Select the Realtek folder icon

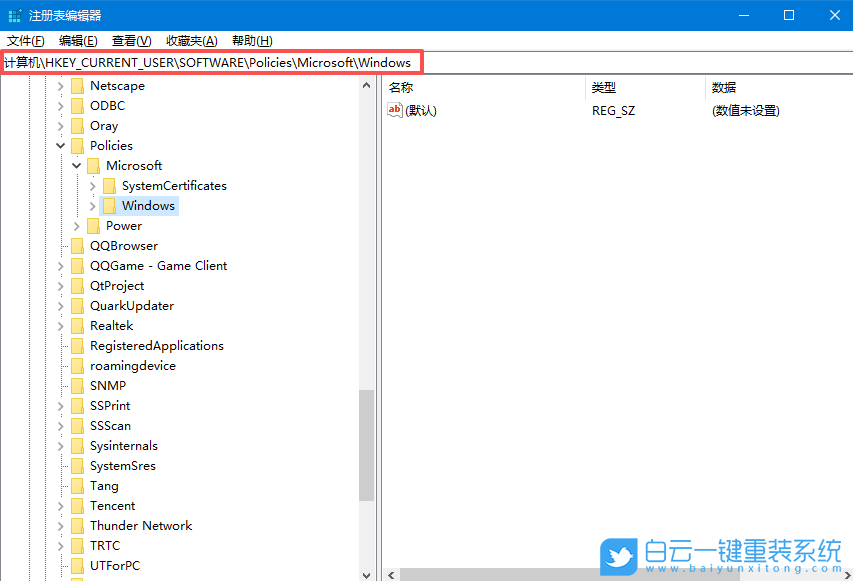click(76, 325)
